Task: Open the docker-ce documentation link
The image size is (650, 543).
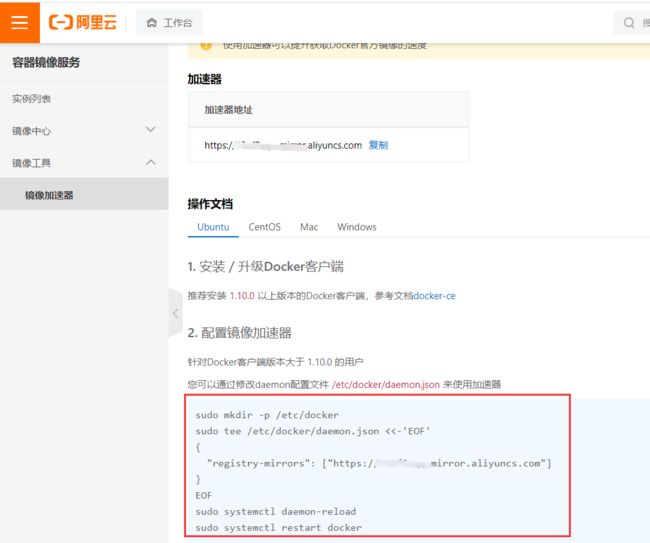Action: (x=434, y=296)
